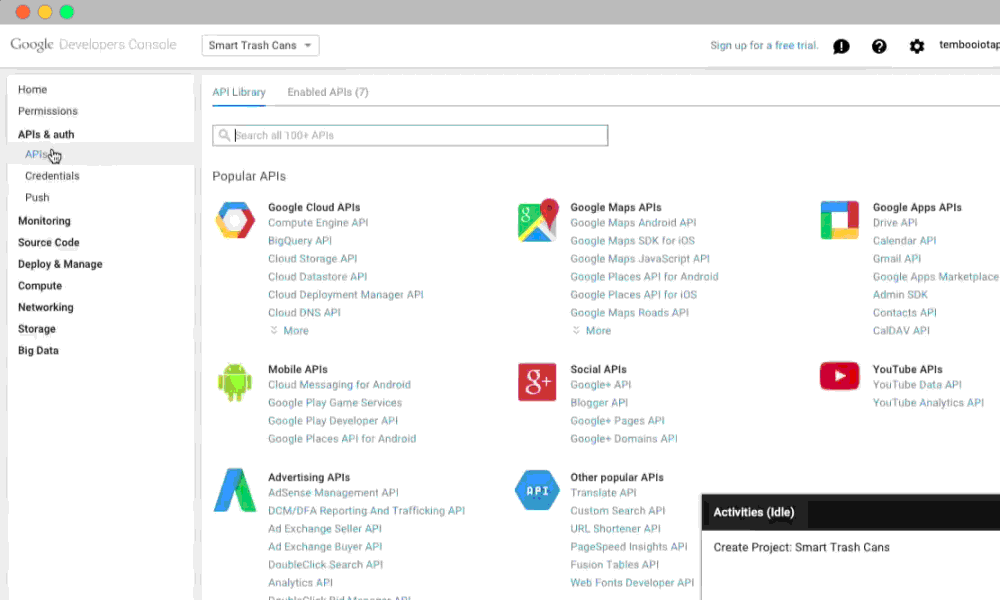Click the search magnifier icon

pos(224,135)
